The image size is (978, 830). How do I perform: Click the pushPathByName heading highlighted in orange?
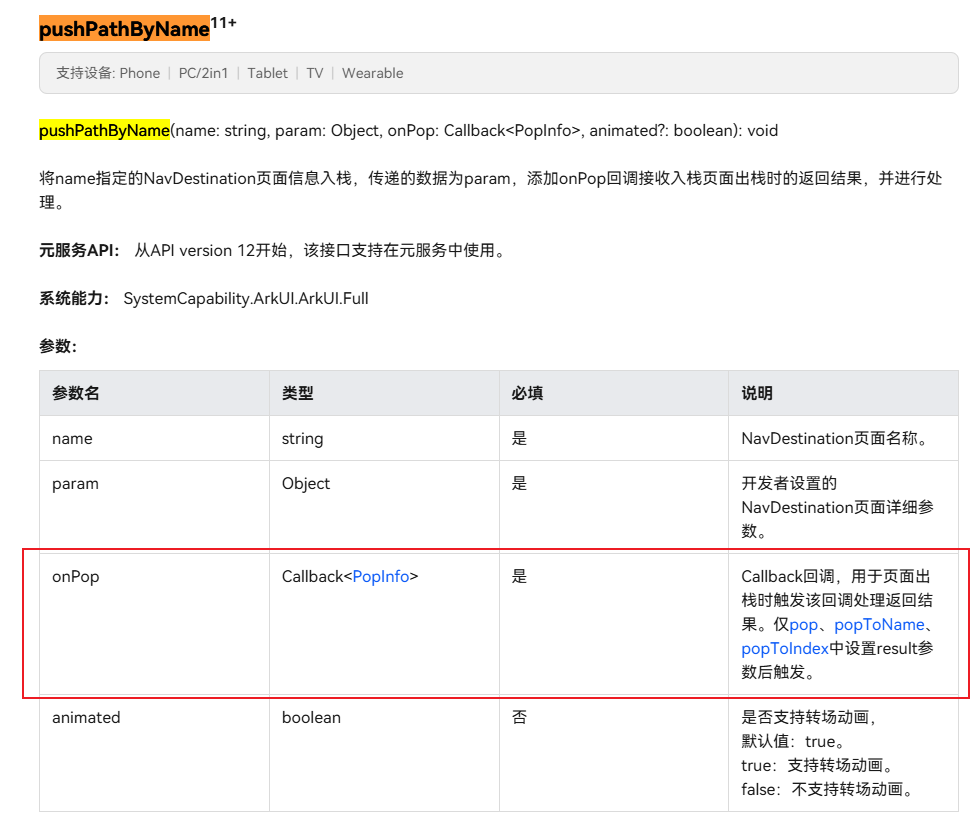tap(124, 29)
